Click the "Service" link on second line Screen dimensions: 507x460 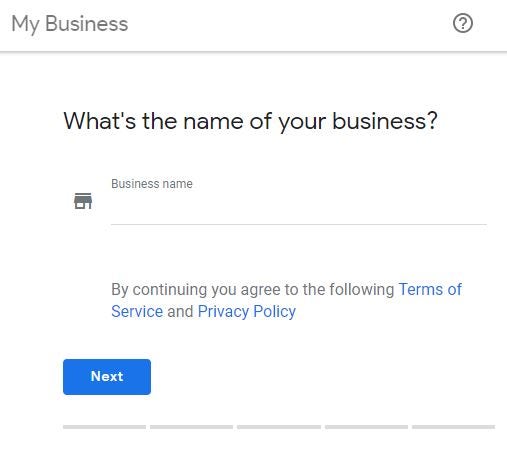(137, 311)
